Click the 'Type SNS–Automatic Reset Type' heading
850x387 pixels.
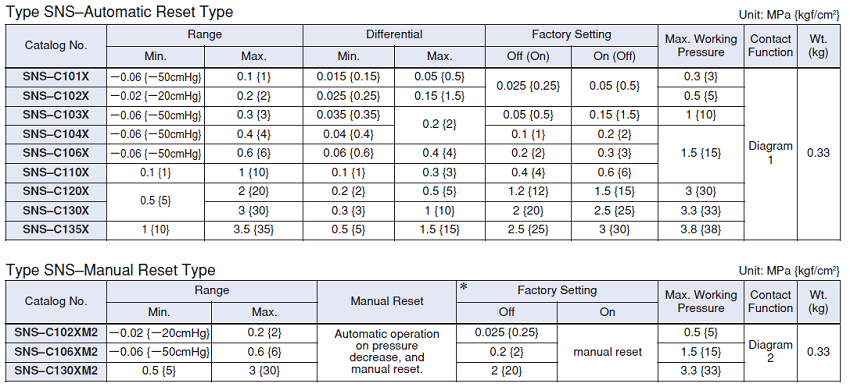coord(119,11)
